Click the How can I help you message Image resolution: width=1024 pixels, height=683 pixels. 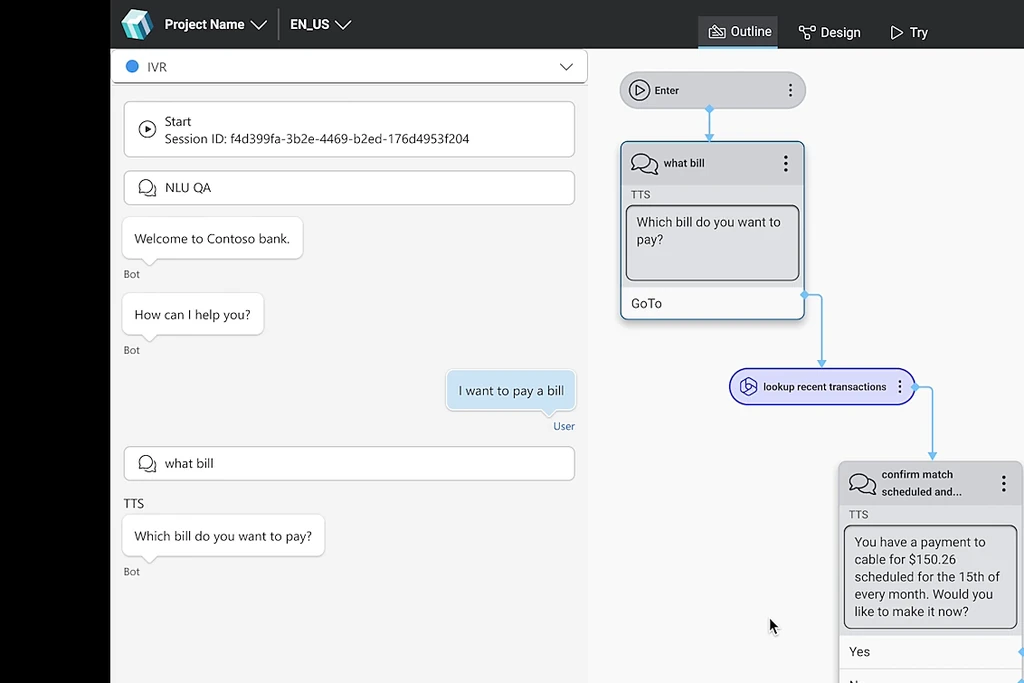tap(193, 315)
